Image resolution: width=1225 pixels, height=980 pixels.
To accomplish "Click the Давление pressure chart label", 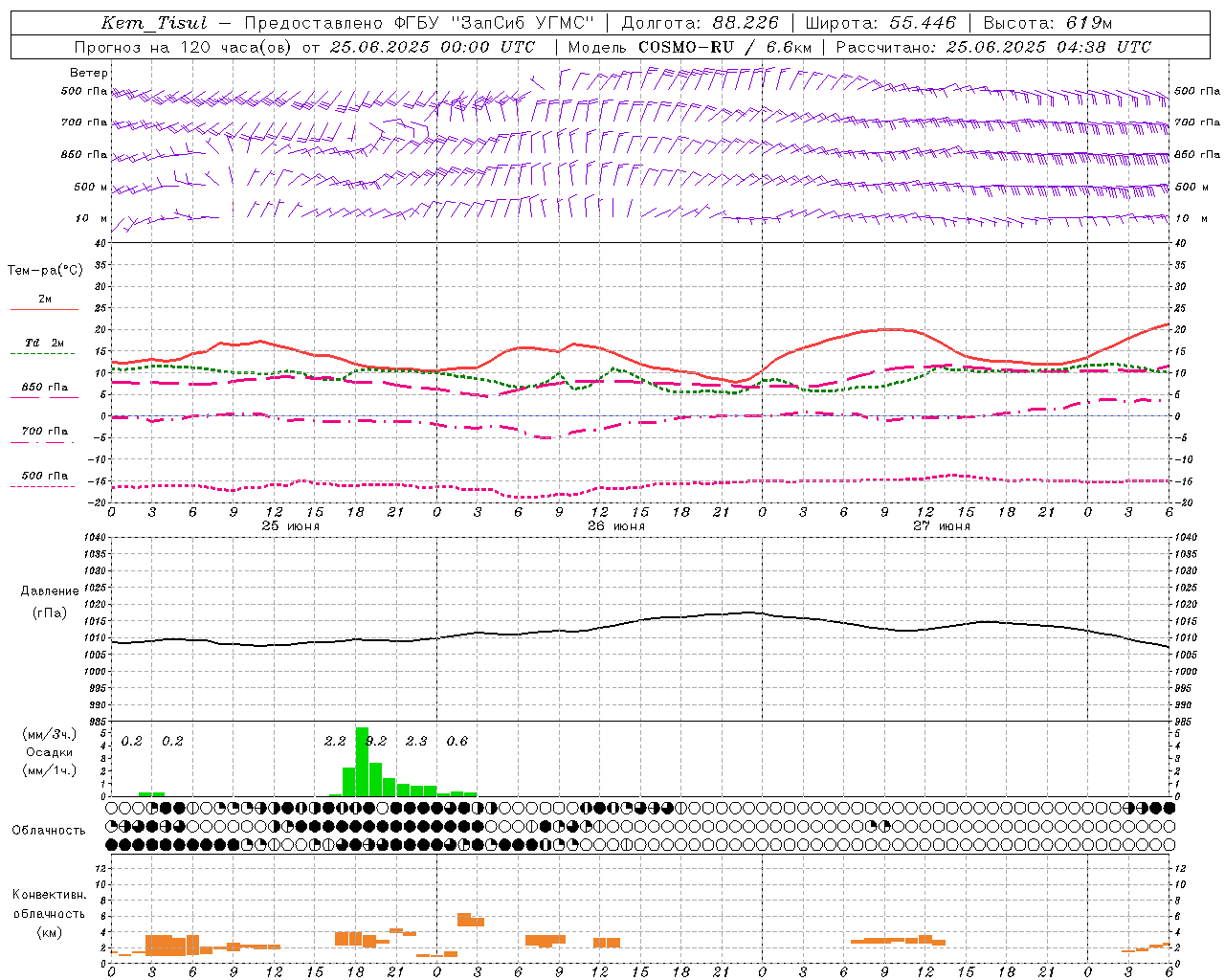I will click(x=50, y=591).
